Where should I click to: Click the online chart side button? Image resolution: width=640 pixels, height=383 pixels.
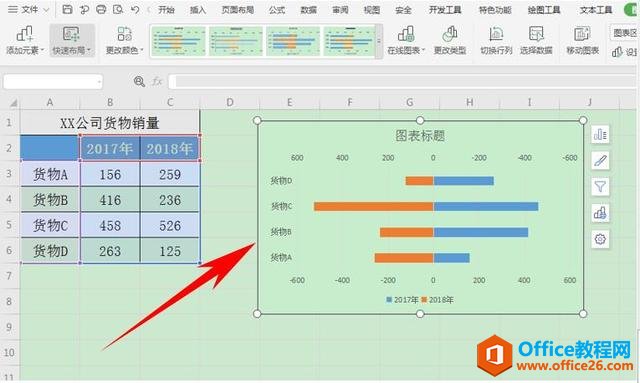(600, 213)
